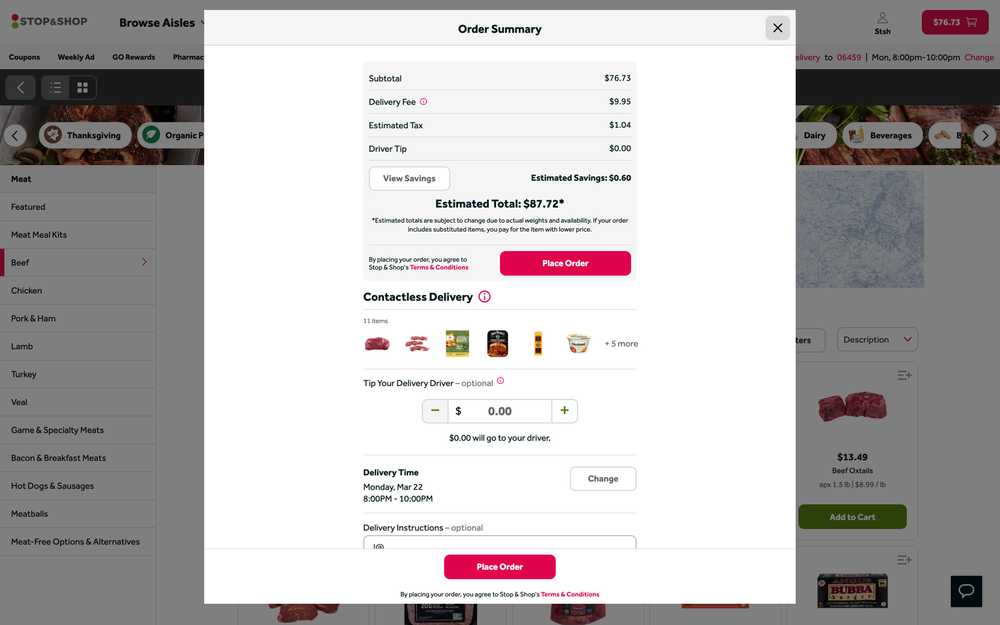Select Chicken in the meat sidebar
1000x625 pixels.
tap(27, 291)
